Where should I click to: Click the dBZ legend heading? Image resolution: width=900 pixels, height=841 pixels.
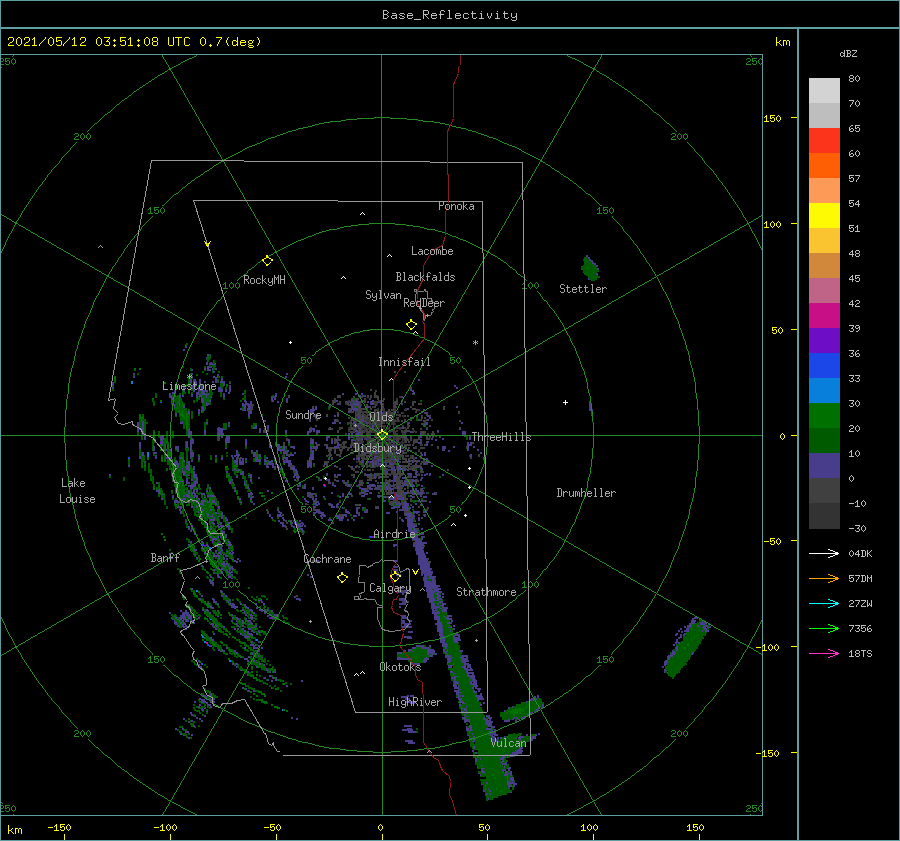tap(848, 53)
